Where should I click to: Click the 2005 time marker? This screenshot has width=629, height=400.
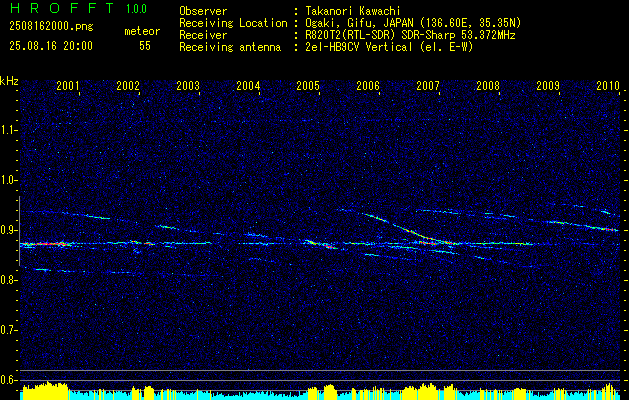coord(308,85)
